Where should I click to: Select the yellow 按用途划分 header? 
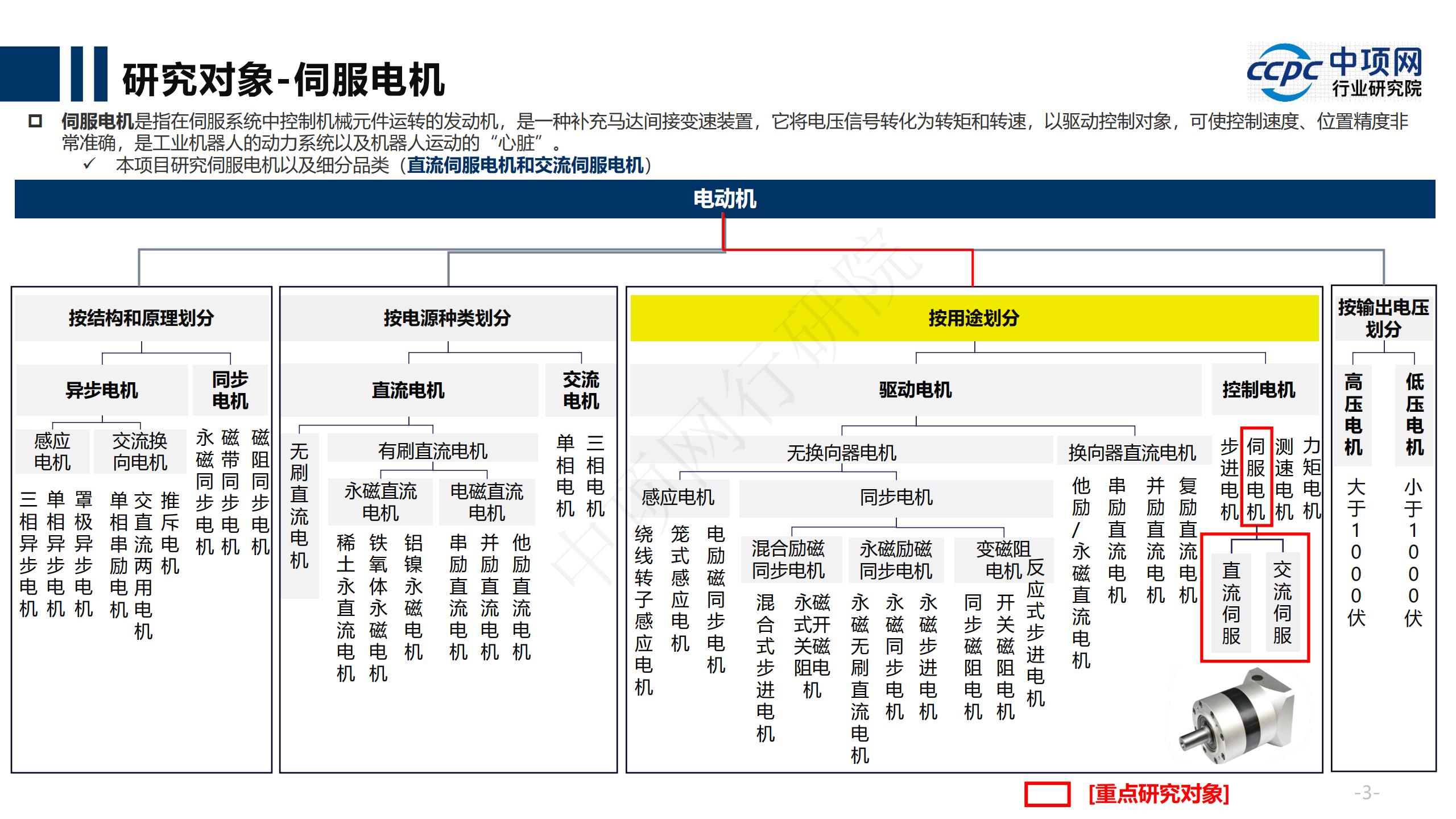tap(974, 318)
